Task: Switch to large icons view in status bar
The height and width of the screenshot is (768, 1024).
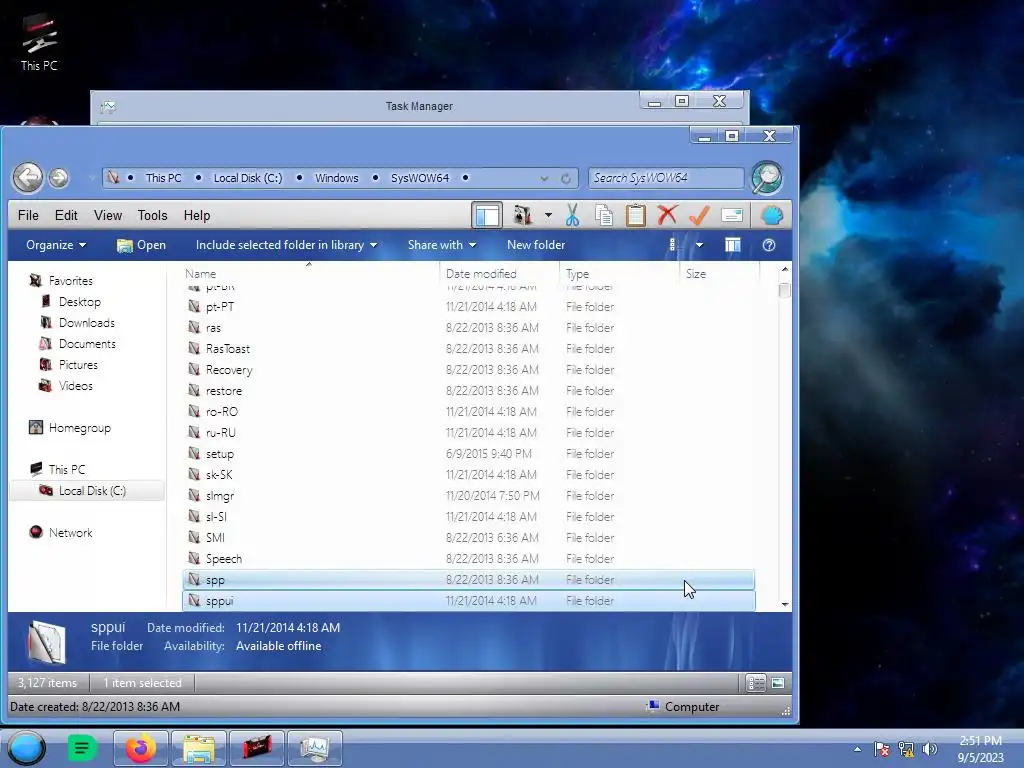Action: 778,683
